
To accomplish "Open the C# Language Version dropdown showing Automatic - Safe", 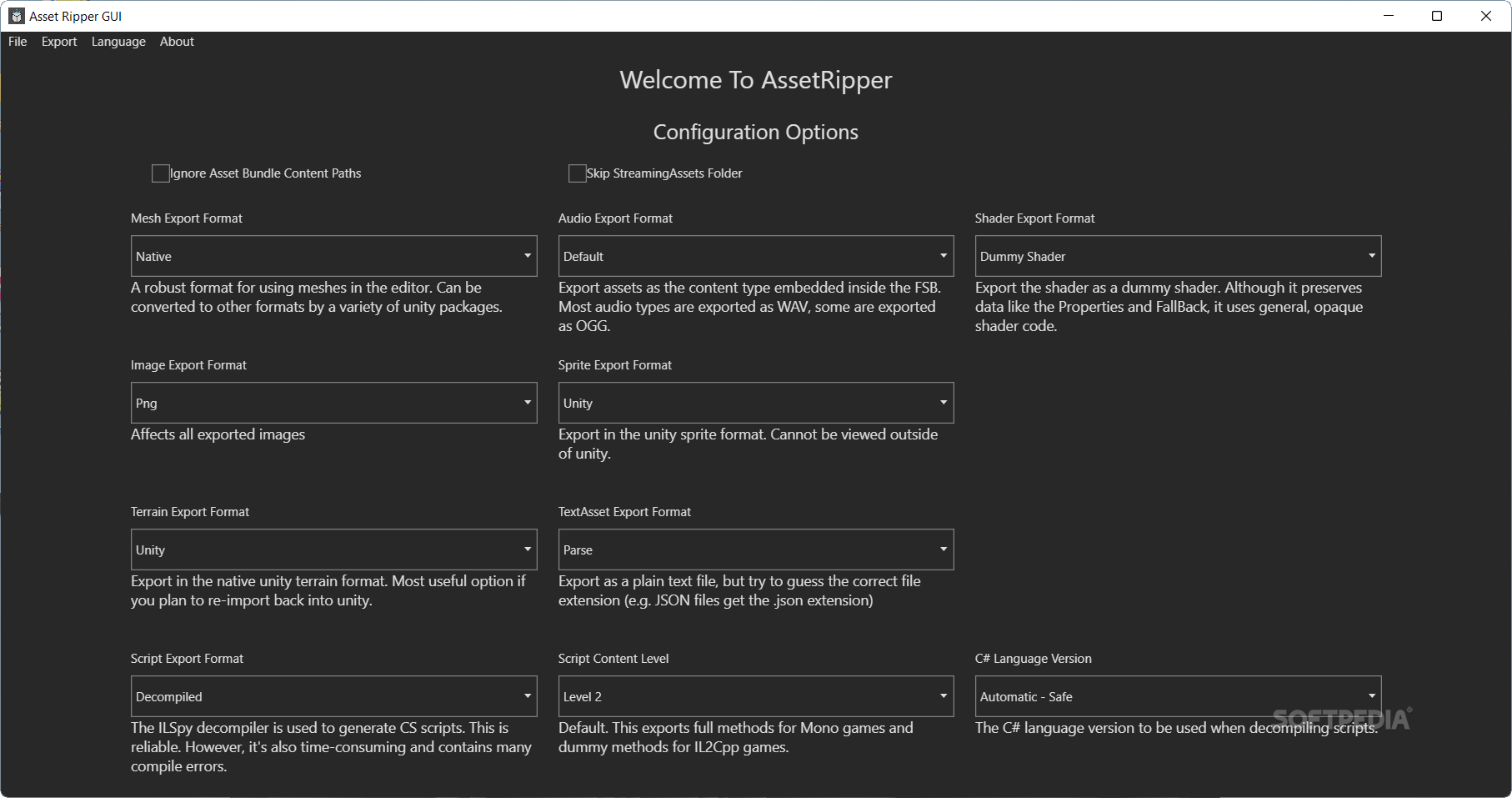I will 1178,696.
